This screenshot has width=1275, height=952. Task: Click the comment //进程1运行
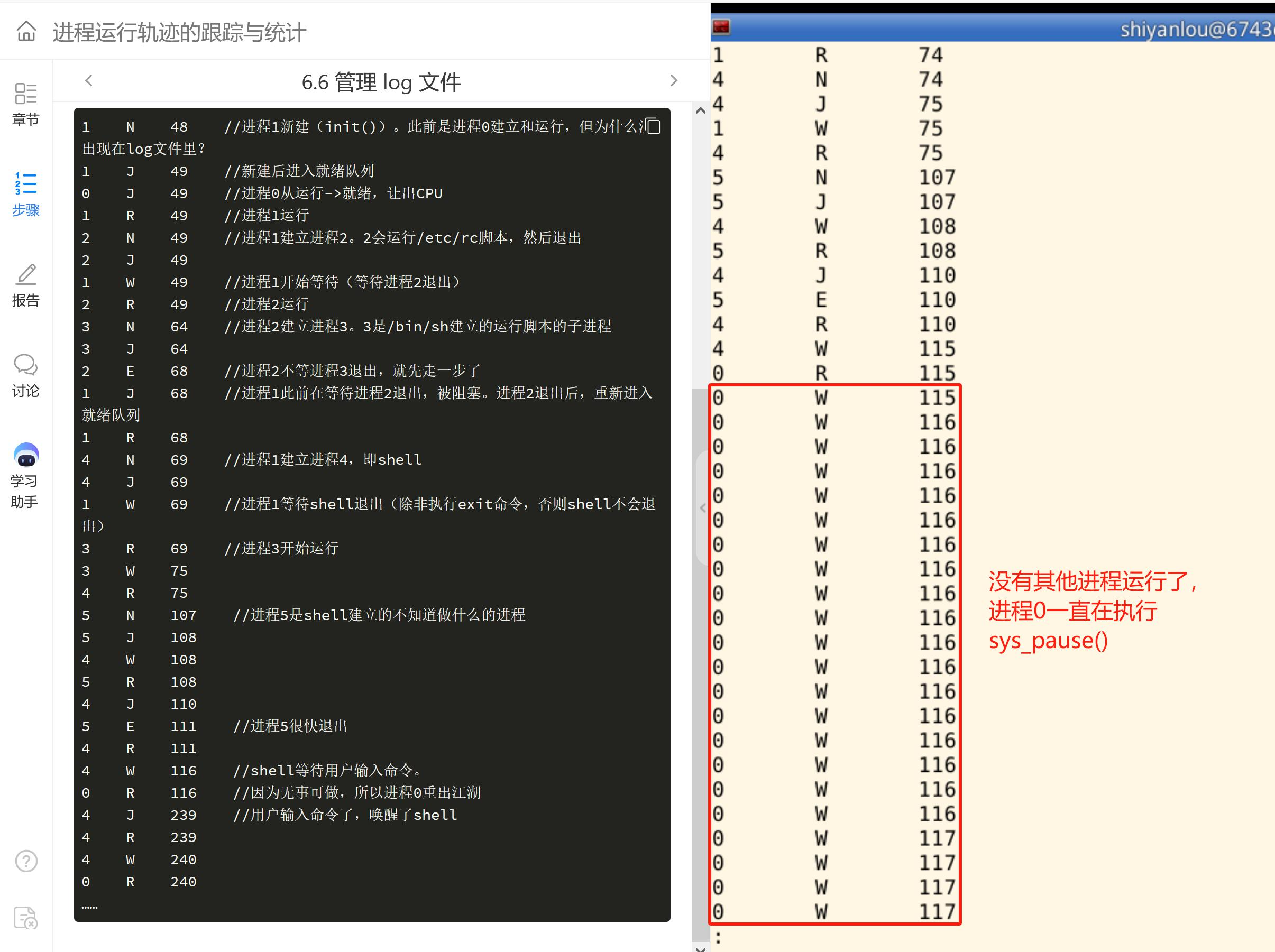coord(267,216)
